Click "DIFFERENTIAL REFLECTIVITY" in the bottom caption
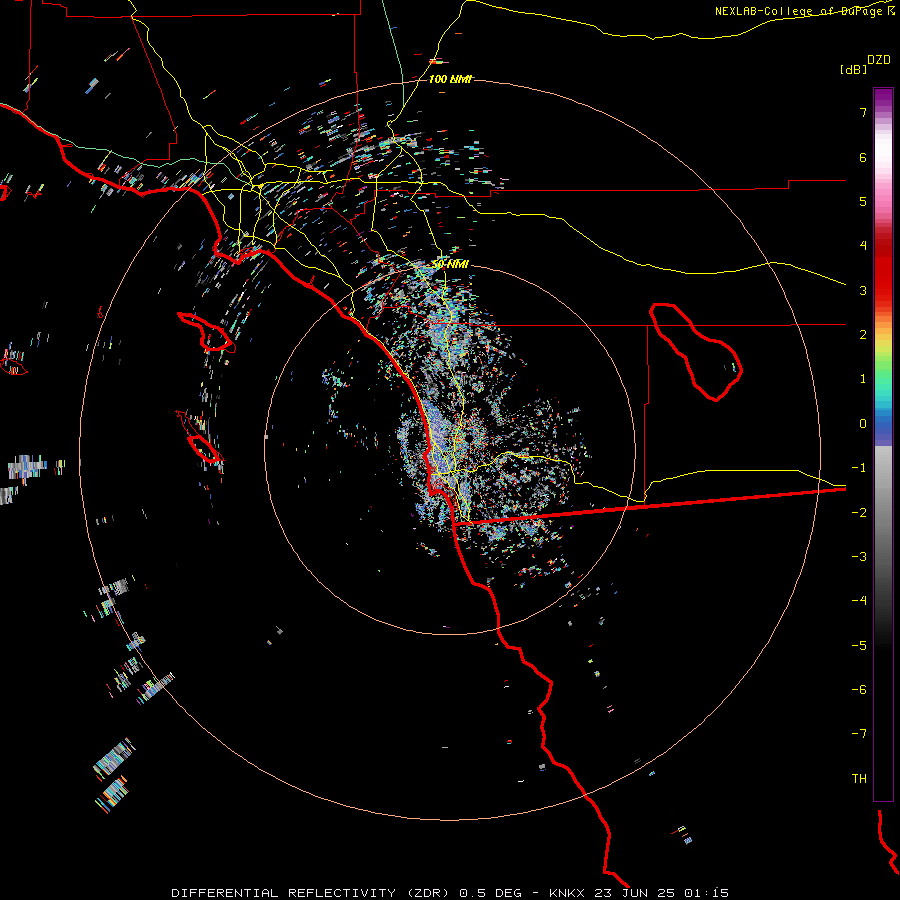Image resolution: width=900 pixels, height=900 pixels. [x=284, y=893]
